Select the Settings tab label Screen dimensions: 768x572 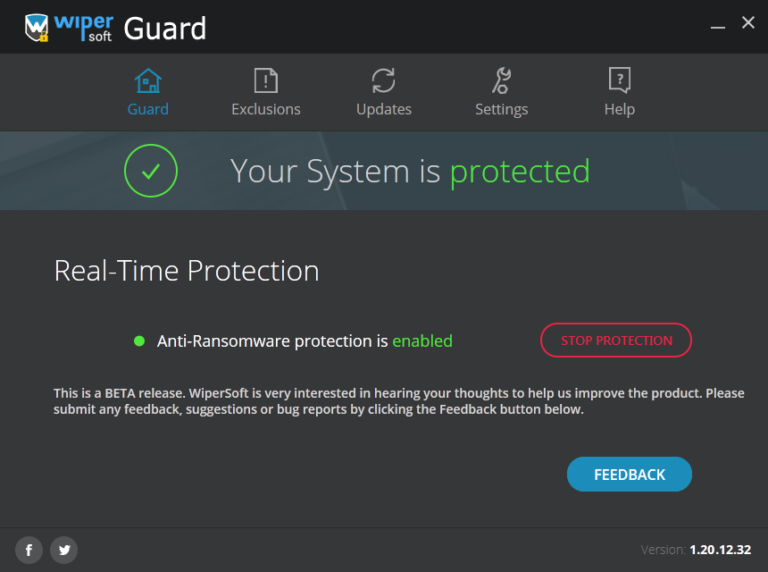click(x=501, y=109)
